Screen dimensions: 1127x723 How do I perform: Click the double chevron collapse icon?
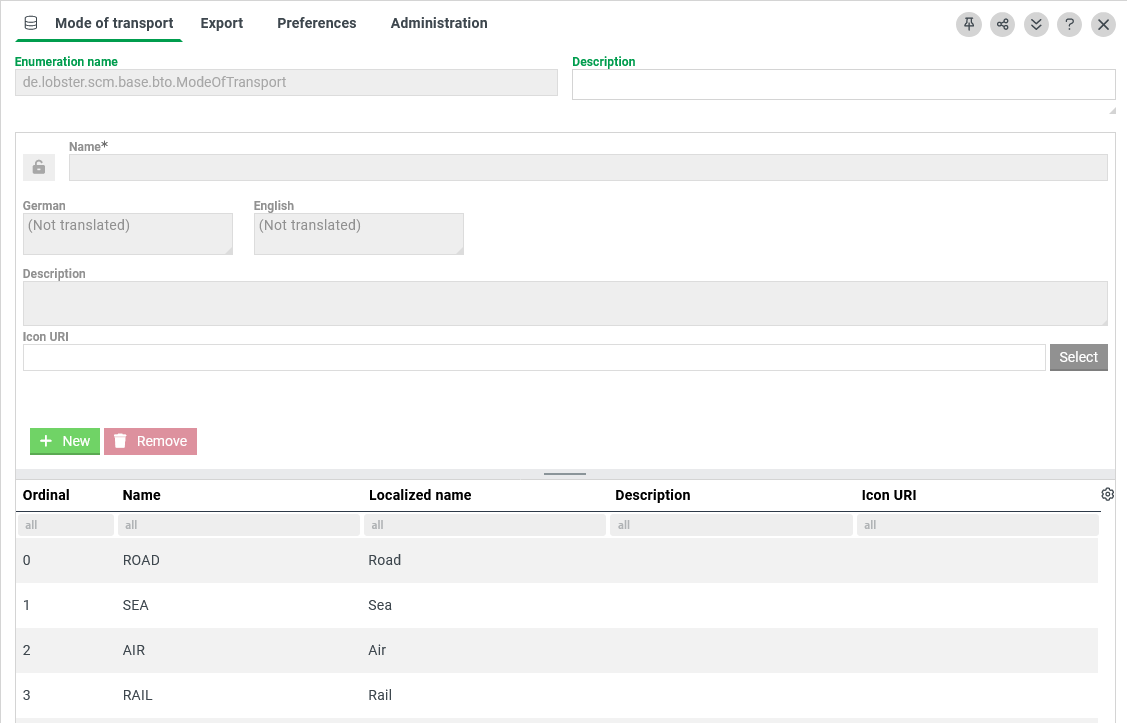coord(1036,24)
